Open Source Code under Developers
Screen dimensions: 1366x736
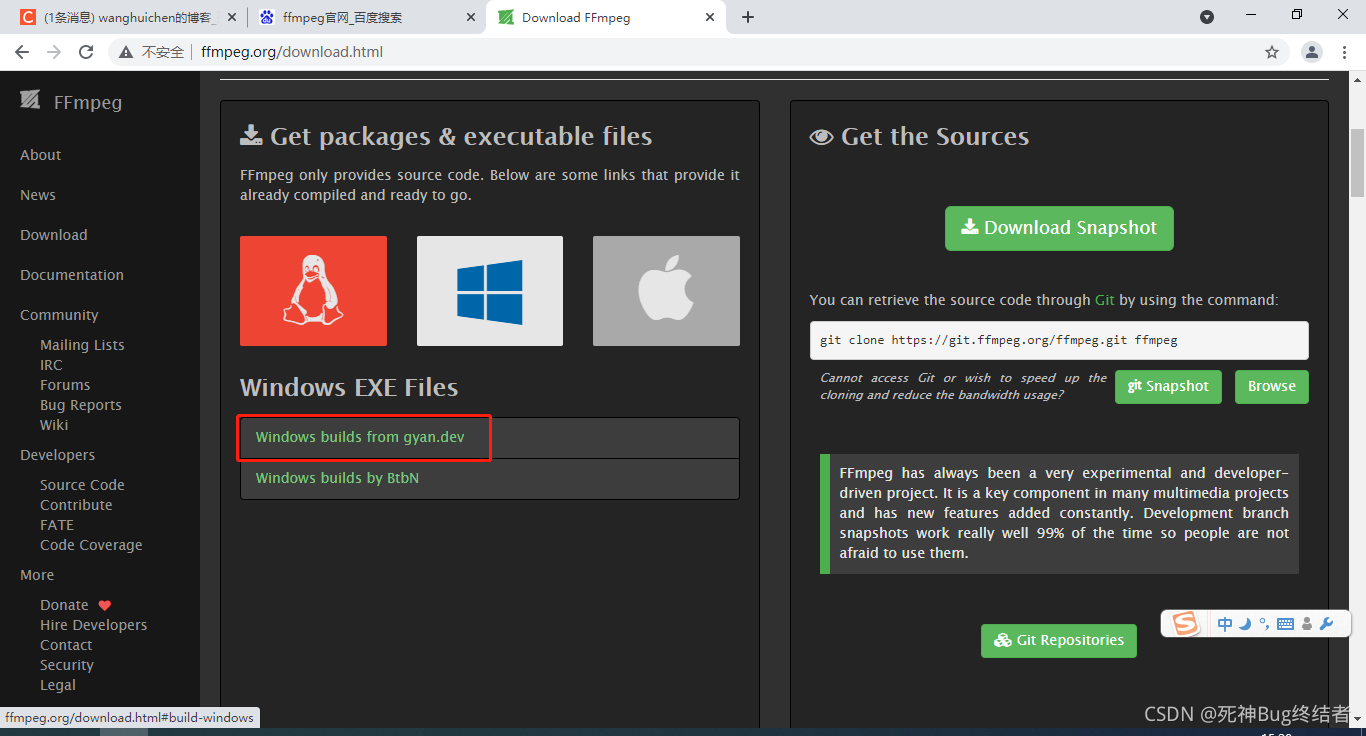82,485
